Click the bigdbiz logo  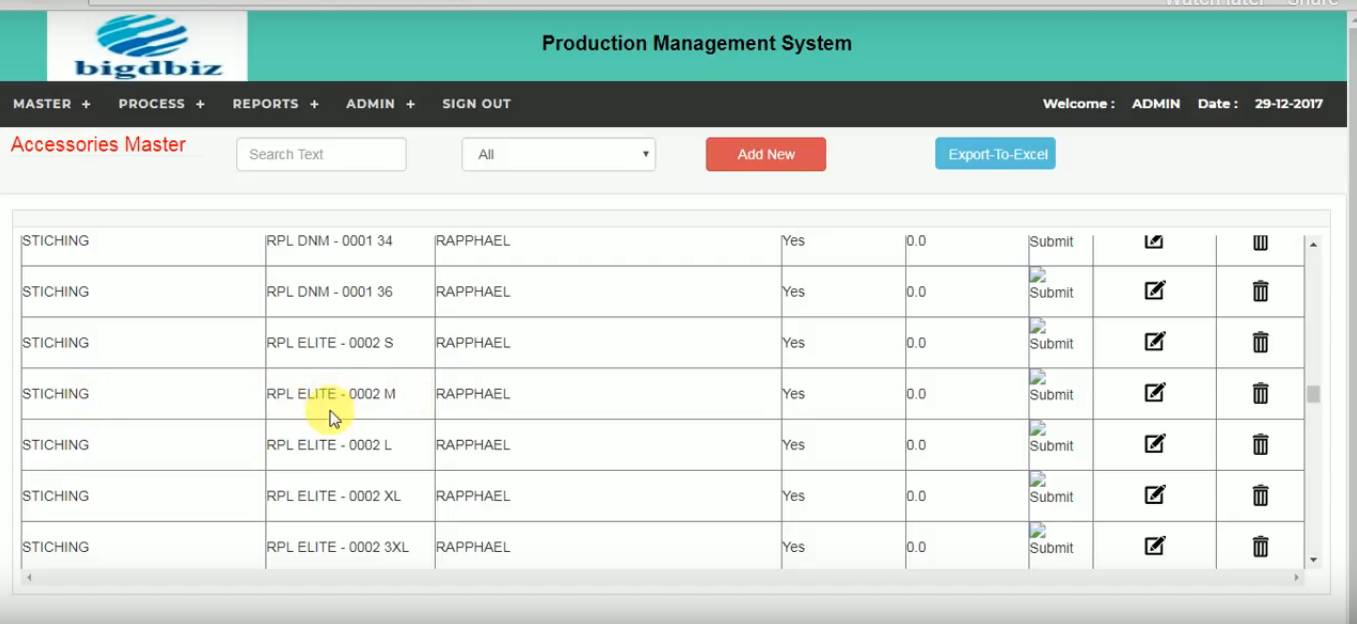[147, 46]
